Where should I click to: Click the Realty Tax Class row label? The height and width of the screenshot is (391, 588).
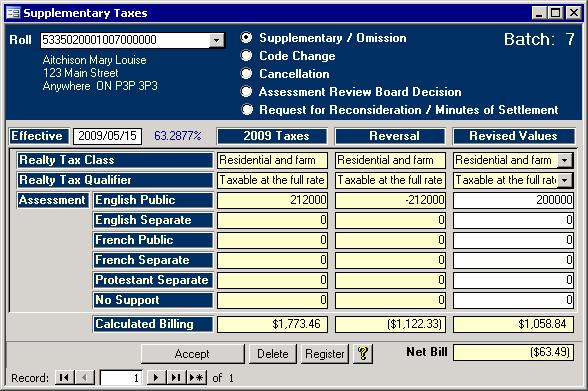tap(115, 160)
